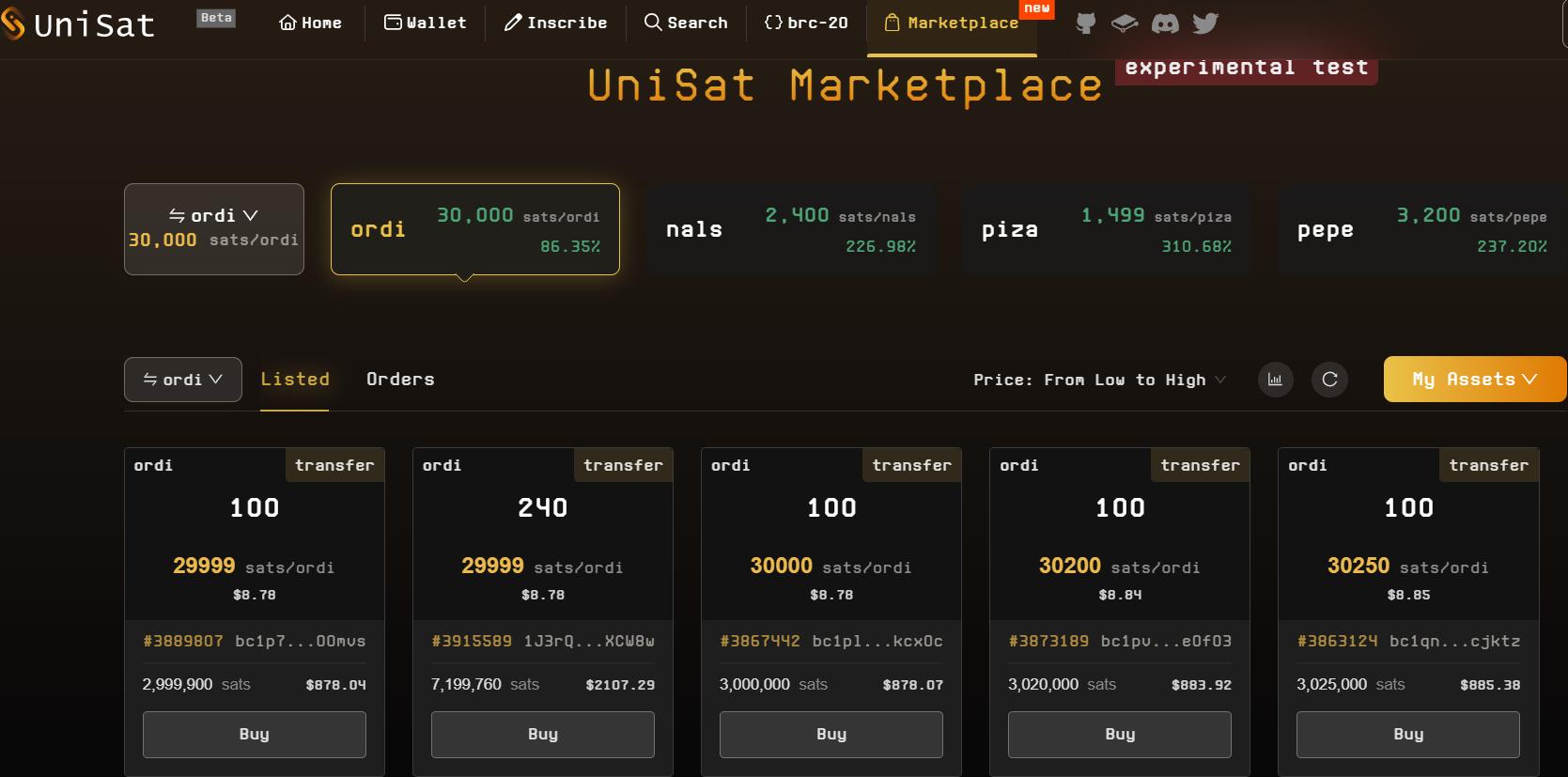Image resolution: width=1568 pixels, height=777 pixels.
Task: Go to Home in navigation
Action: tap(310, 23)
